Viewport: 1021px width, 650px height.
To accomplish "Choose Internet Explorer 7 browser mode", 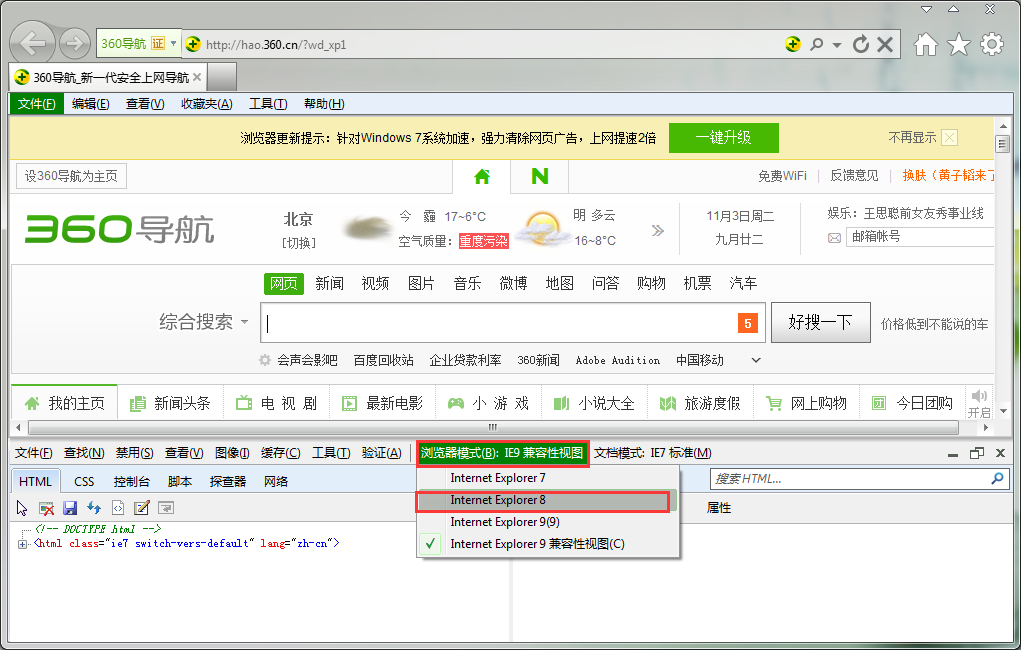I will pyautogui.click(x=548, y=478).
